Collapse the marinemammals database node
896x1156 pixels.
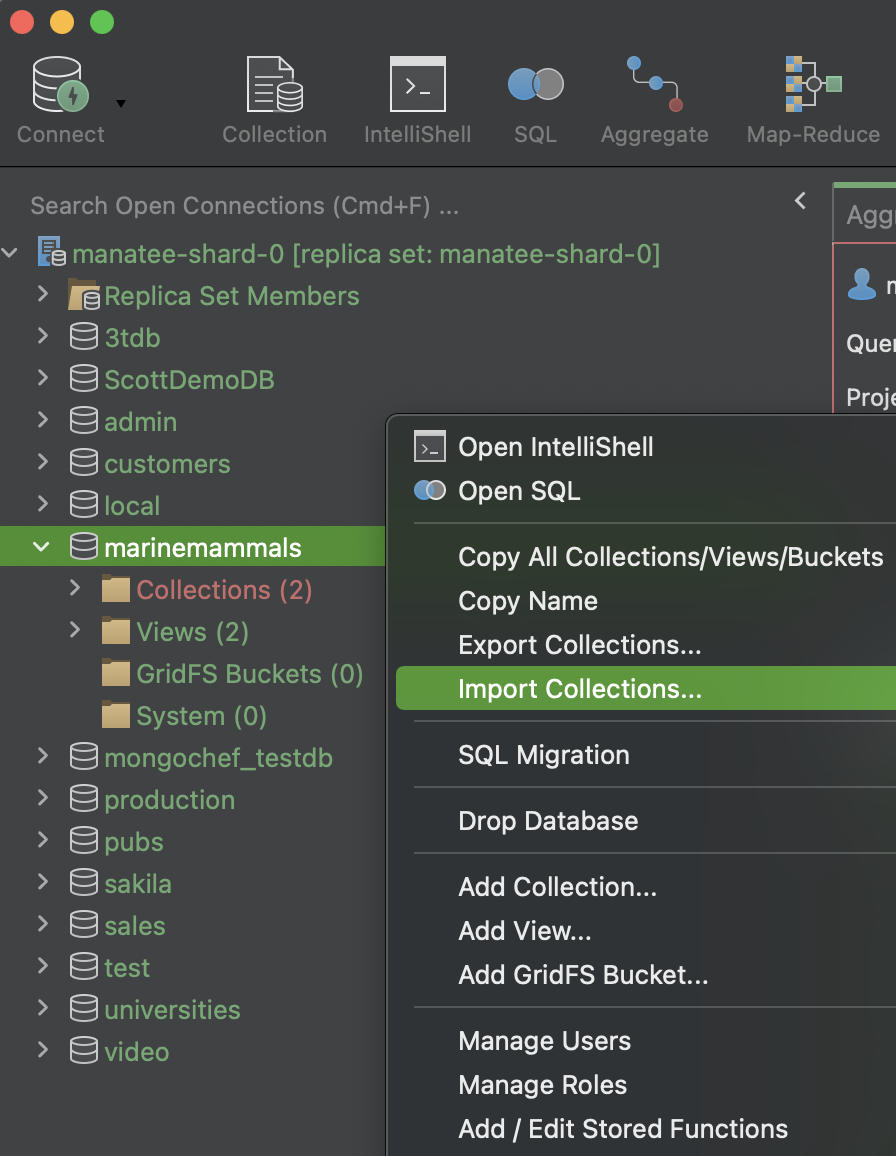pos(40,547)
